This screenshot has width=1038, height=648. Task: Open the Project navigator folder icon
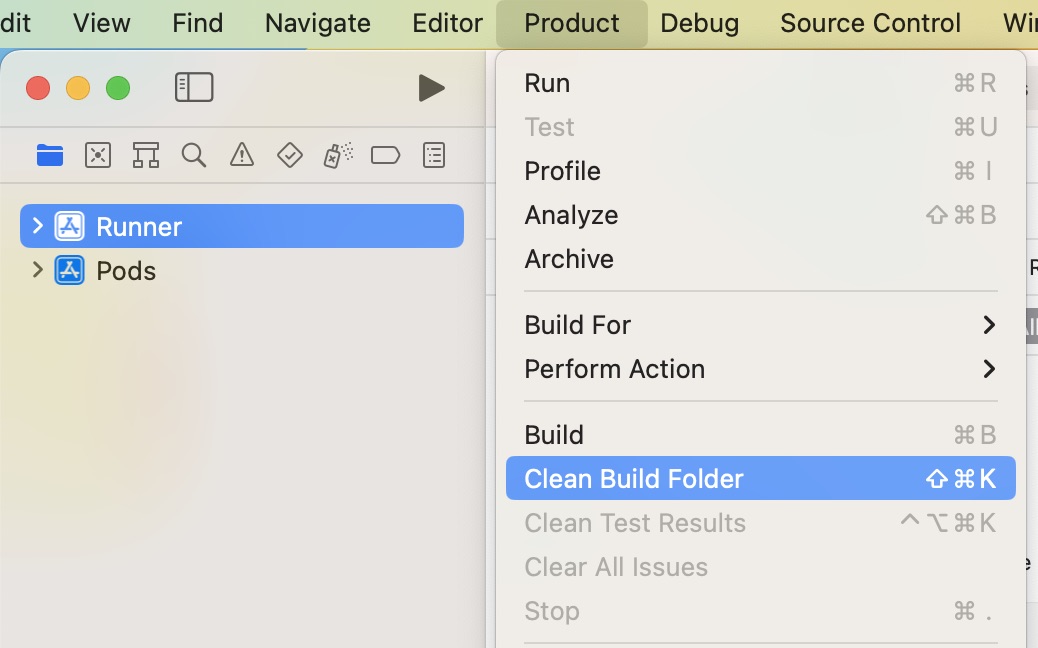(50, 155)
